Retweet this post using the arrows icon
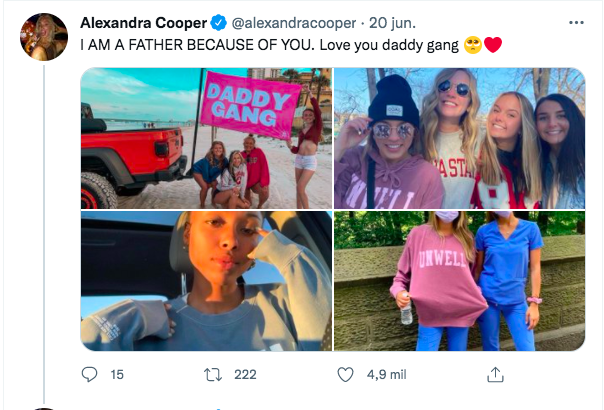Image resolution: width=604 pixels, height=410 pixels. (211, 375)
